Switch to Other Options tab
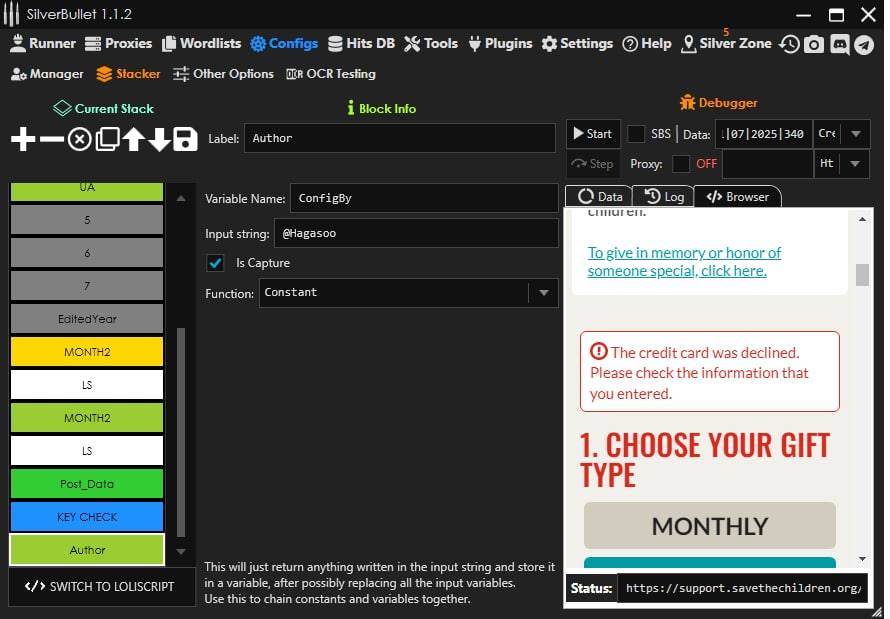Image resolution: width=890 pixels, height=619 pixels. pyautogui.click(x=223, y=74)
